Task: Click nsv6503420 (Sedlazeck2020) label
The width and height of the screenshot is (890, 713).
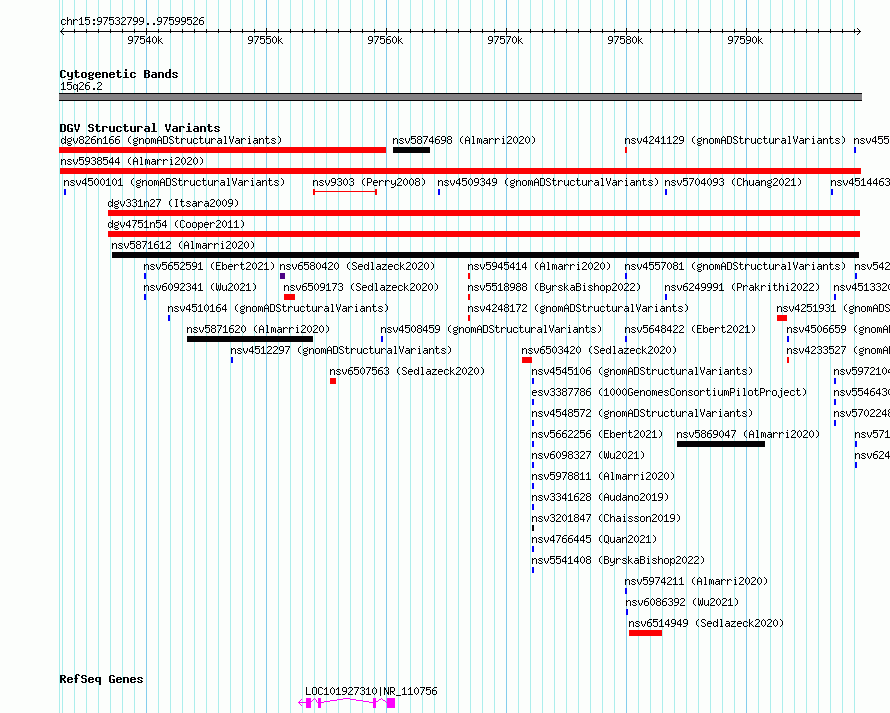Action: coord(599,350)
